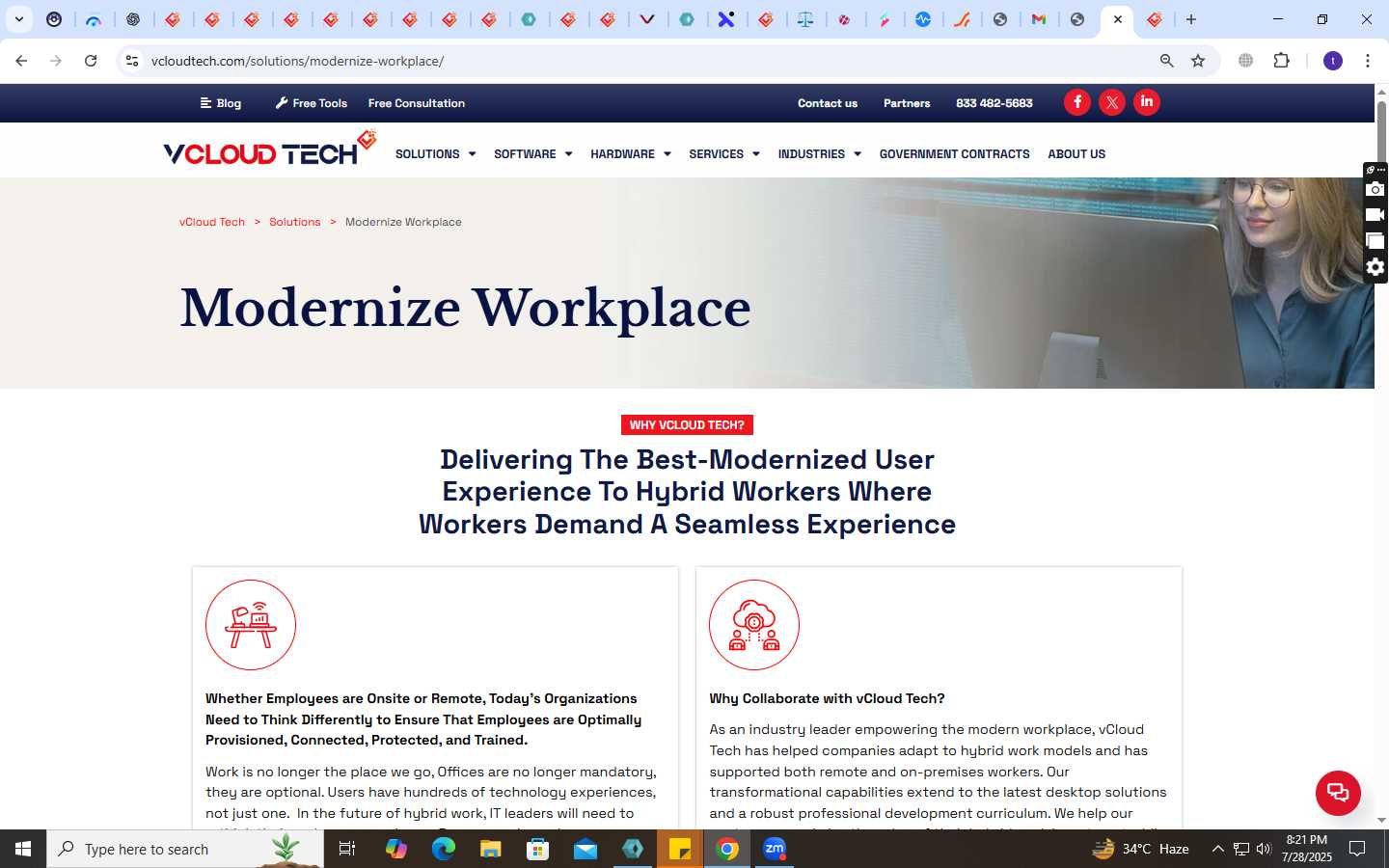The height and width of the screenshot is (868, 1389).
Task: Open Copilot from the taskbar
Action: click(396, 849)
